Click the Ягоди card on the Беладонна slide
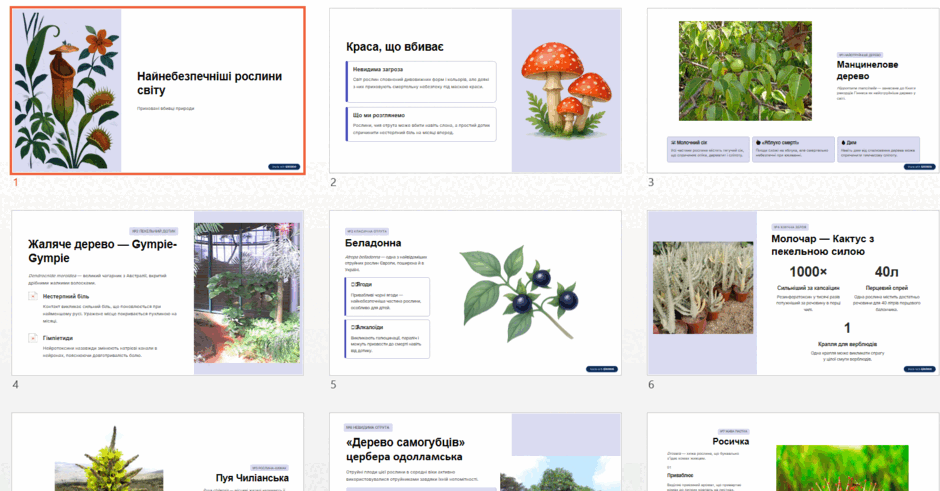The height and width of the screenshot is (491, 940). coord(387,296)
